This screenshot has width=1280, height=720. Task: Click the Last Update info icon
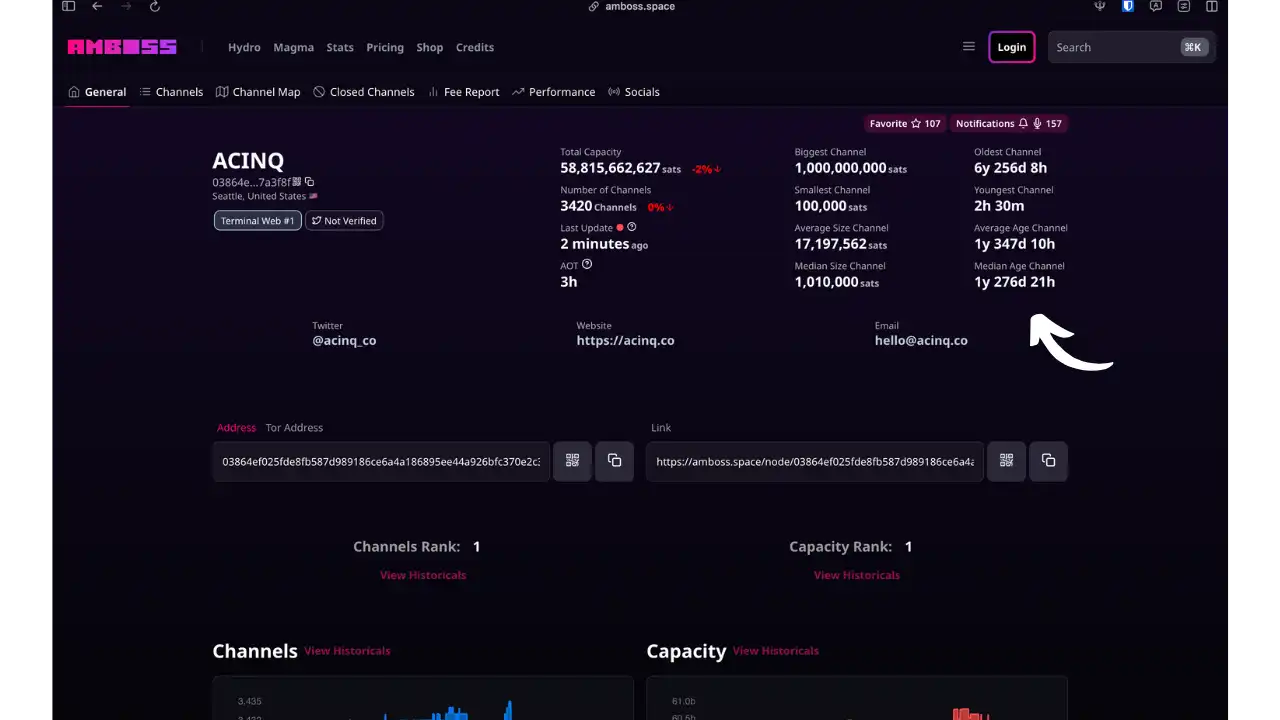pos(631,227)
